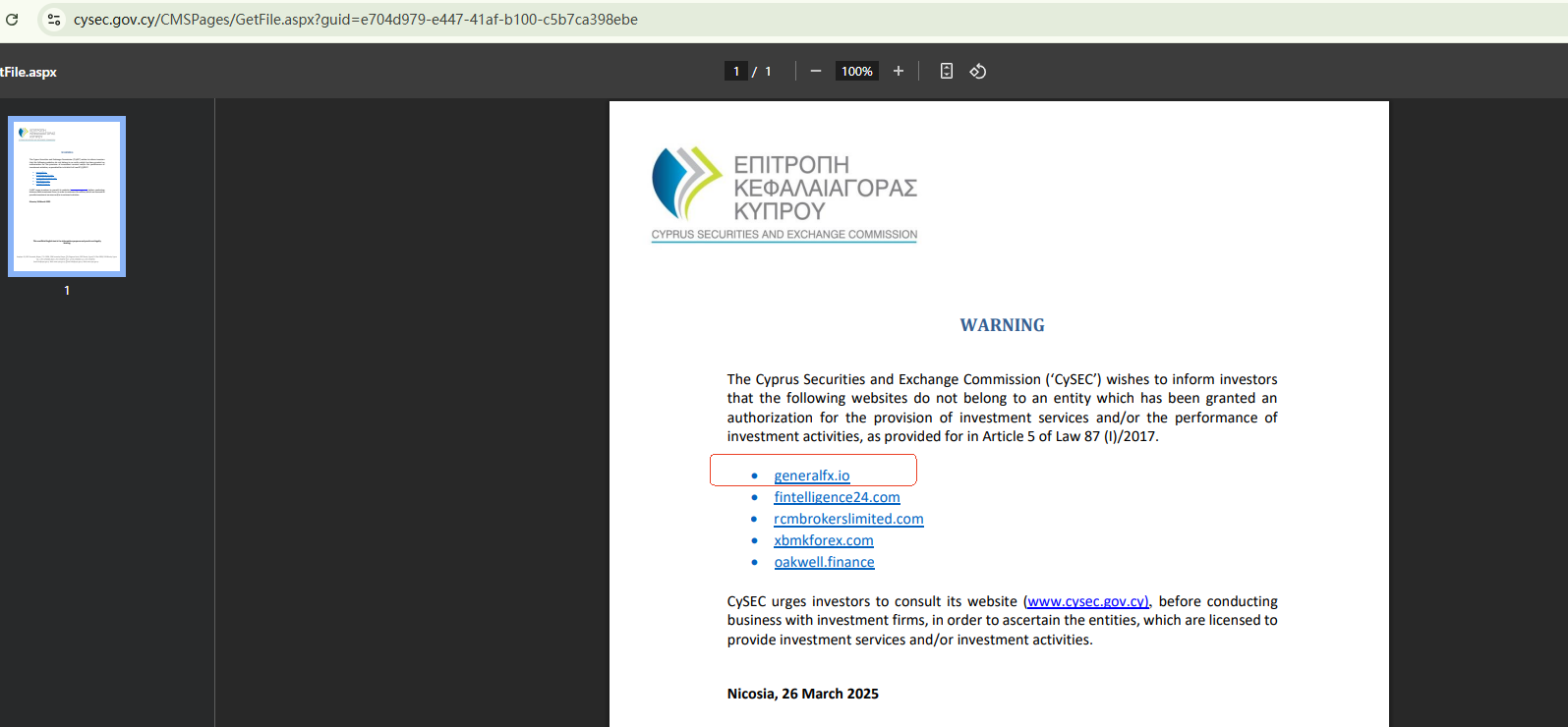Visit the xbmkforex.com link
The height and width of the screenshot is (727, 1568).
(x=824, y=540)
